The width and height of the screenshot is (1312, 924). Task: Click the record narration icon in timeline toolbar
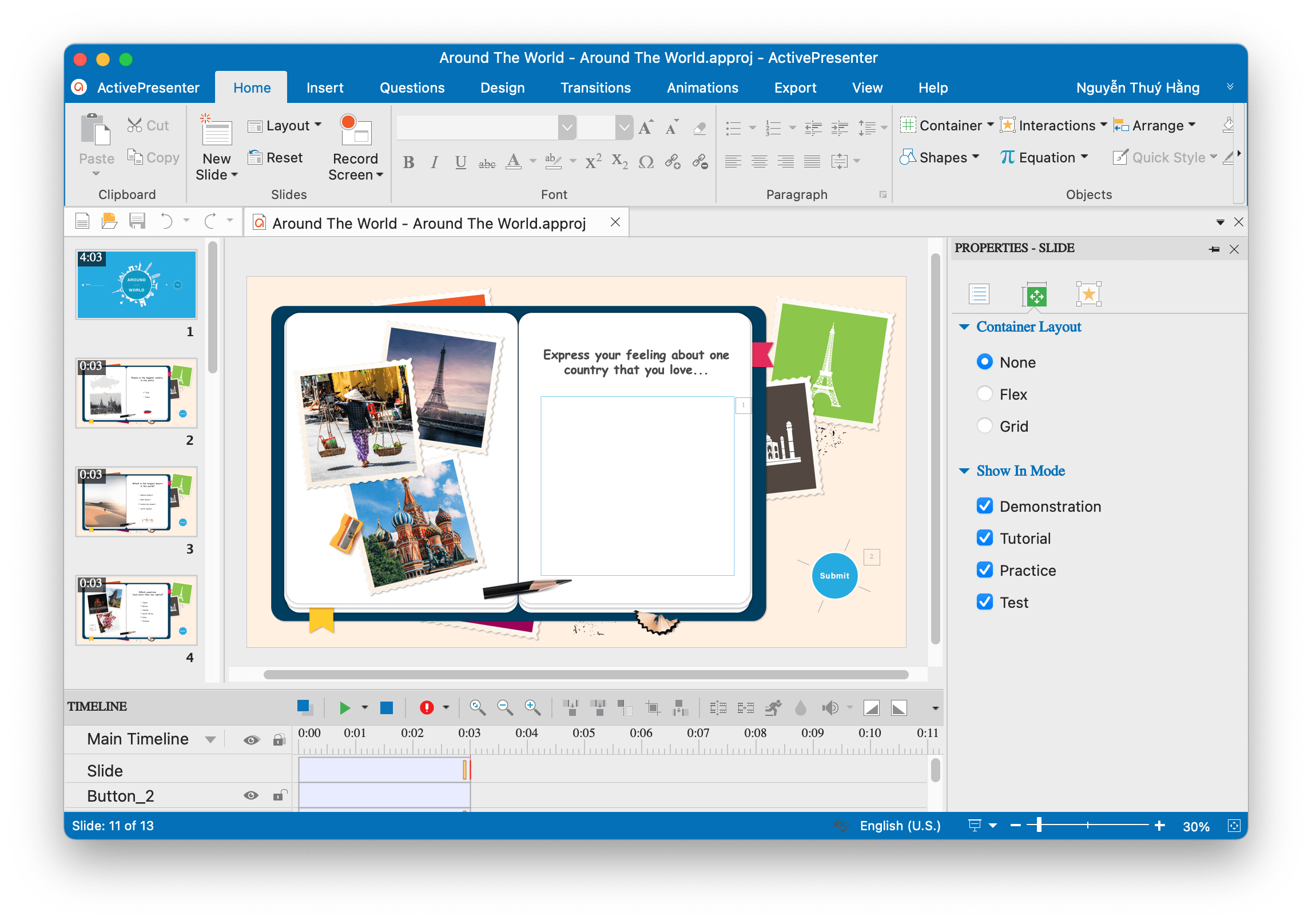pyautogui.click(x=427, y=707)
